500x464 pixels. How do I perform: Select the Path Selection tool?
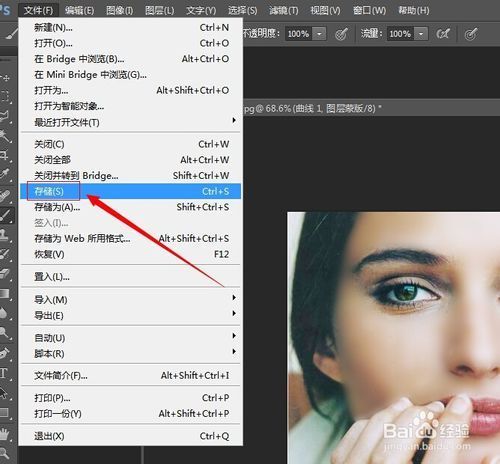(x=6, y=393)
